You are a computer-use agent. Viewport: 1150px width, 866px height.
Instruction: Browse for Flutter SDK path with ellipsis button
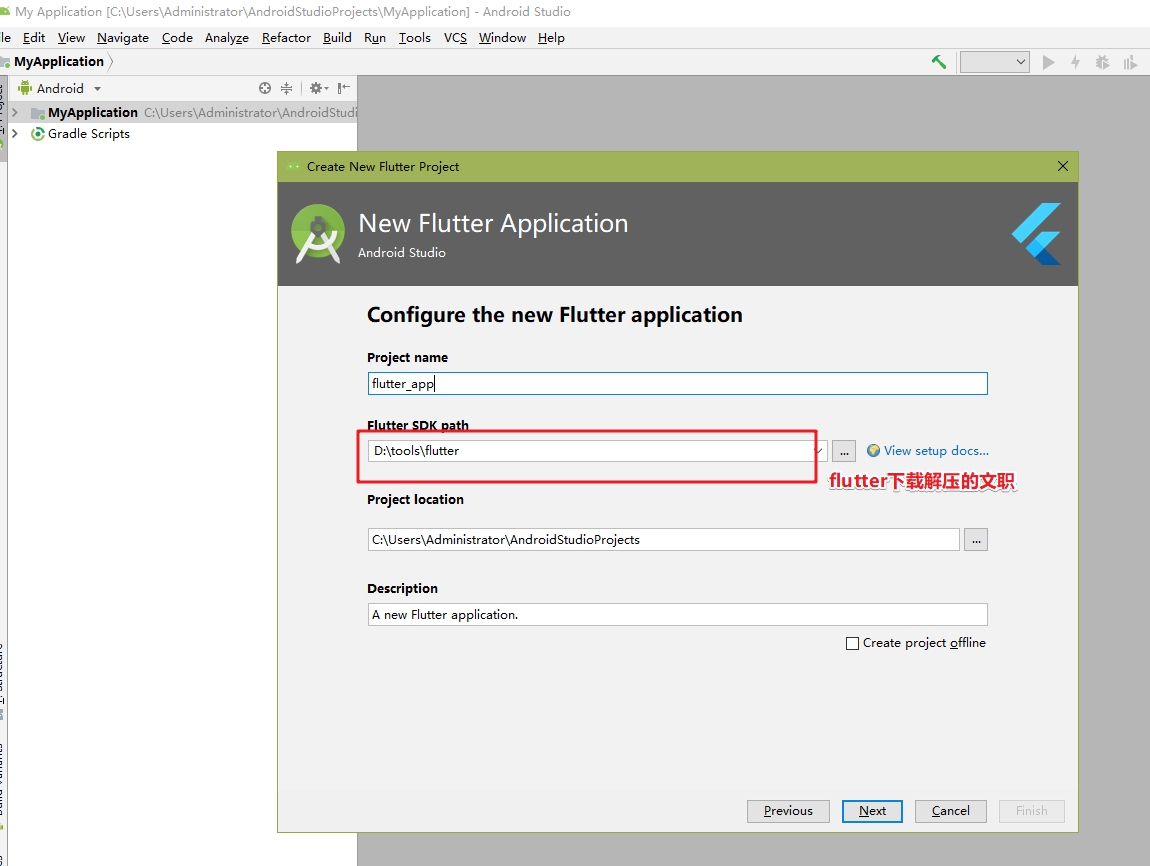tap(844, 451)
